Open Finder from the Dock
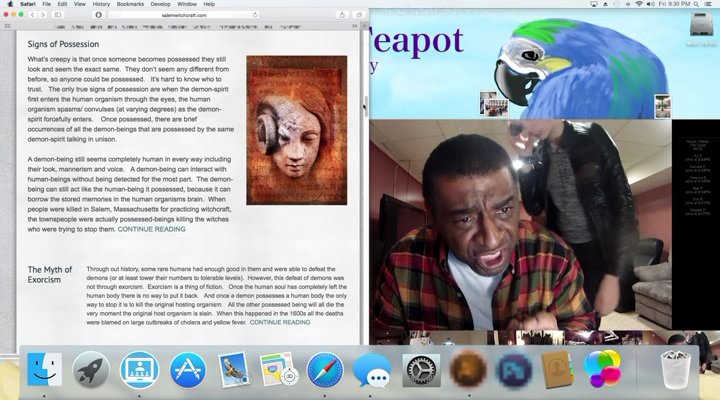 pyautogui.click(x=44, y=371)
